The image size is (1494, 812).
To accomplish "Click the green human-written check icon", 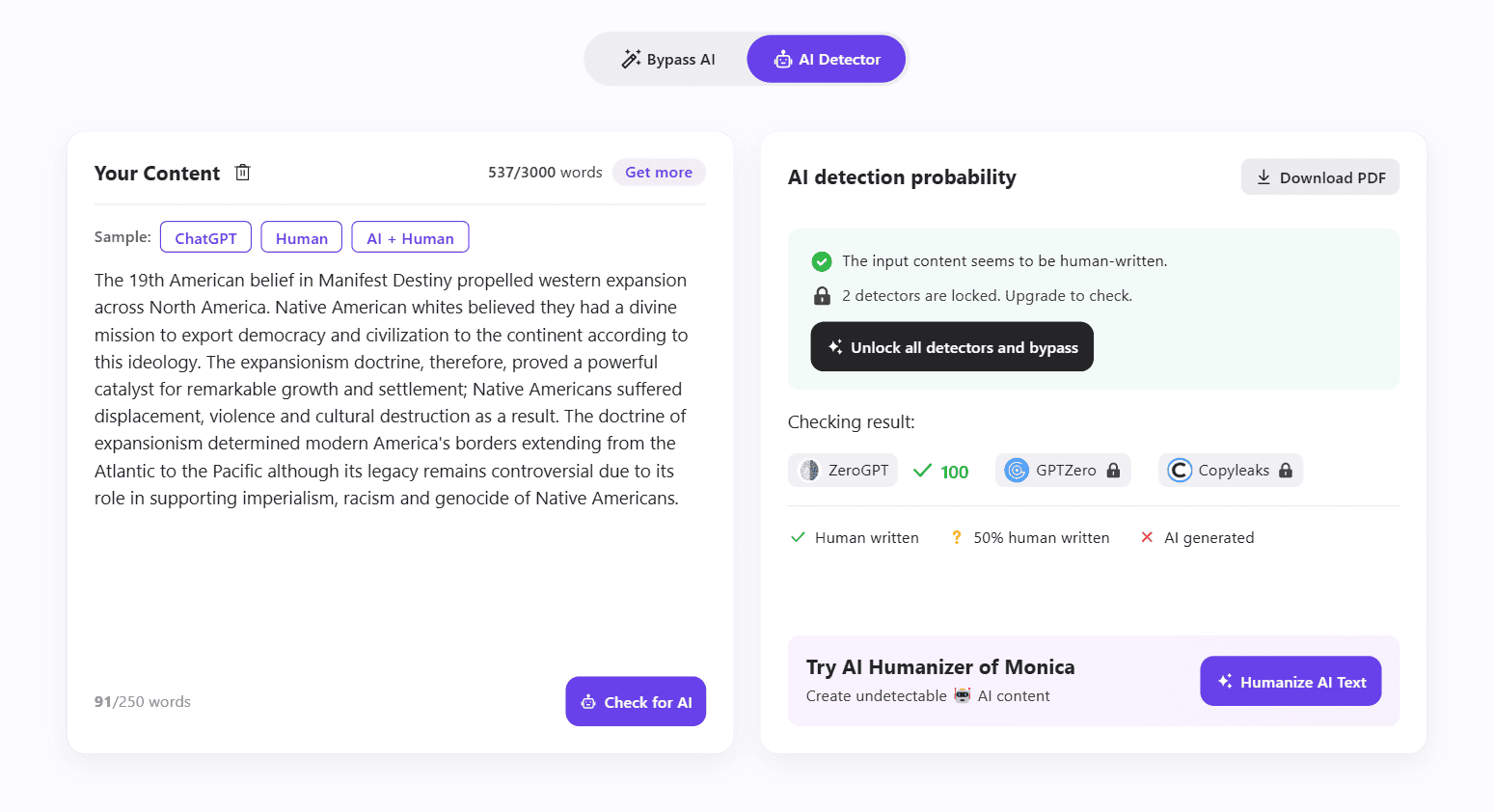I will (x=822, y=261).
